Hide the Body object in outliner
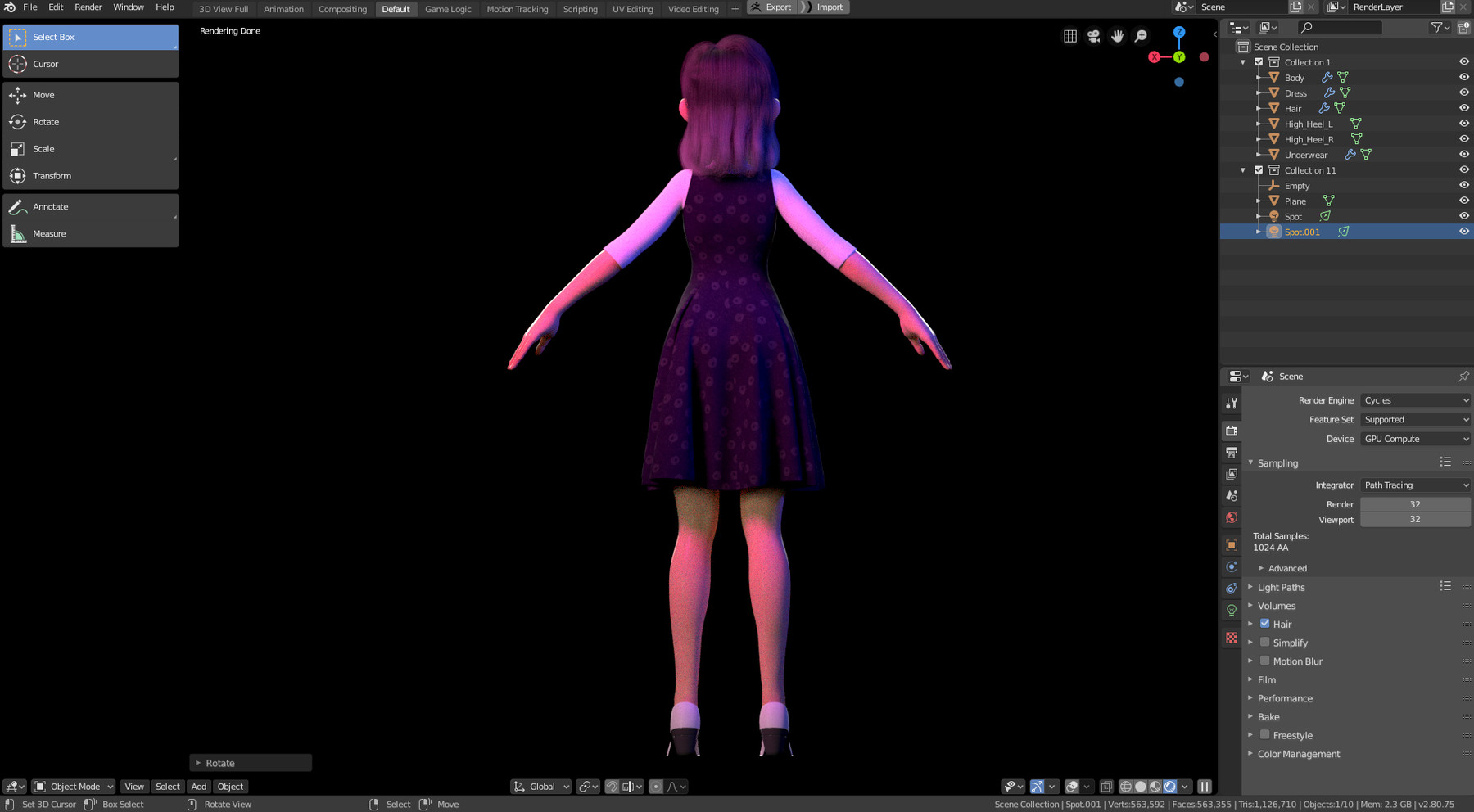 [1464, 77]
